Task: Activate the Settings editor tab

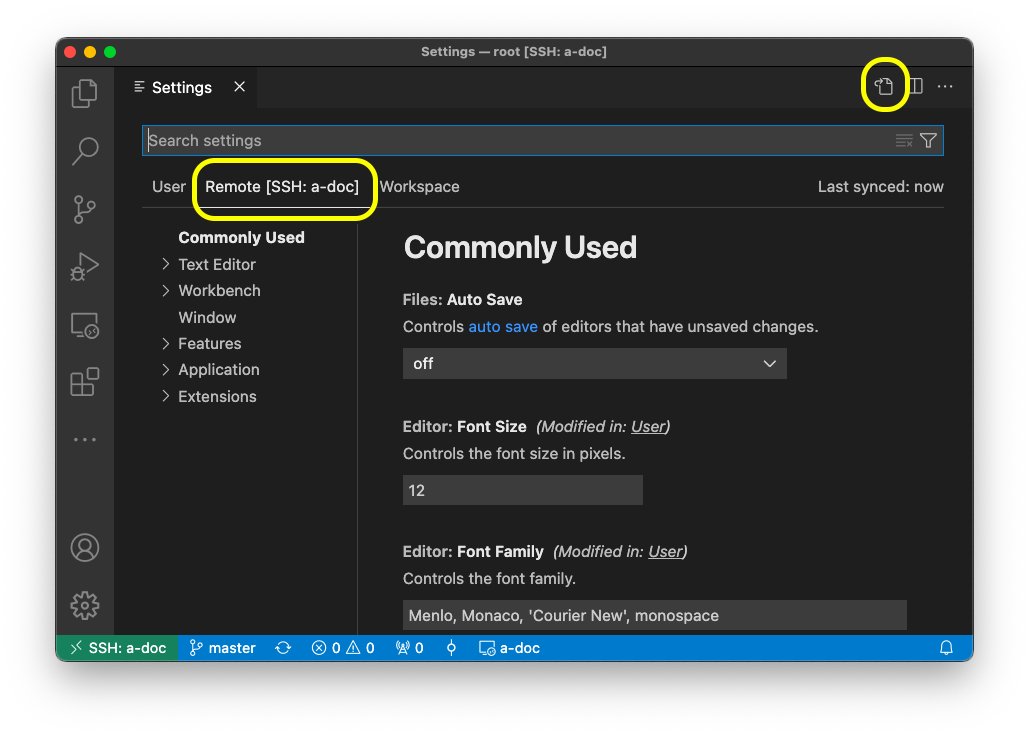Action: click(182, 87)
